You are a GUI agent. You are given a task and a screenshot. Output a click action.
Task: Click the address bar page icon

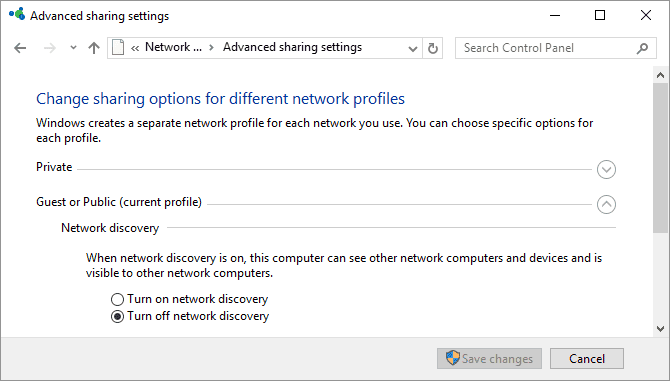118,47
